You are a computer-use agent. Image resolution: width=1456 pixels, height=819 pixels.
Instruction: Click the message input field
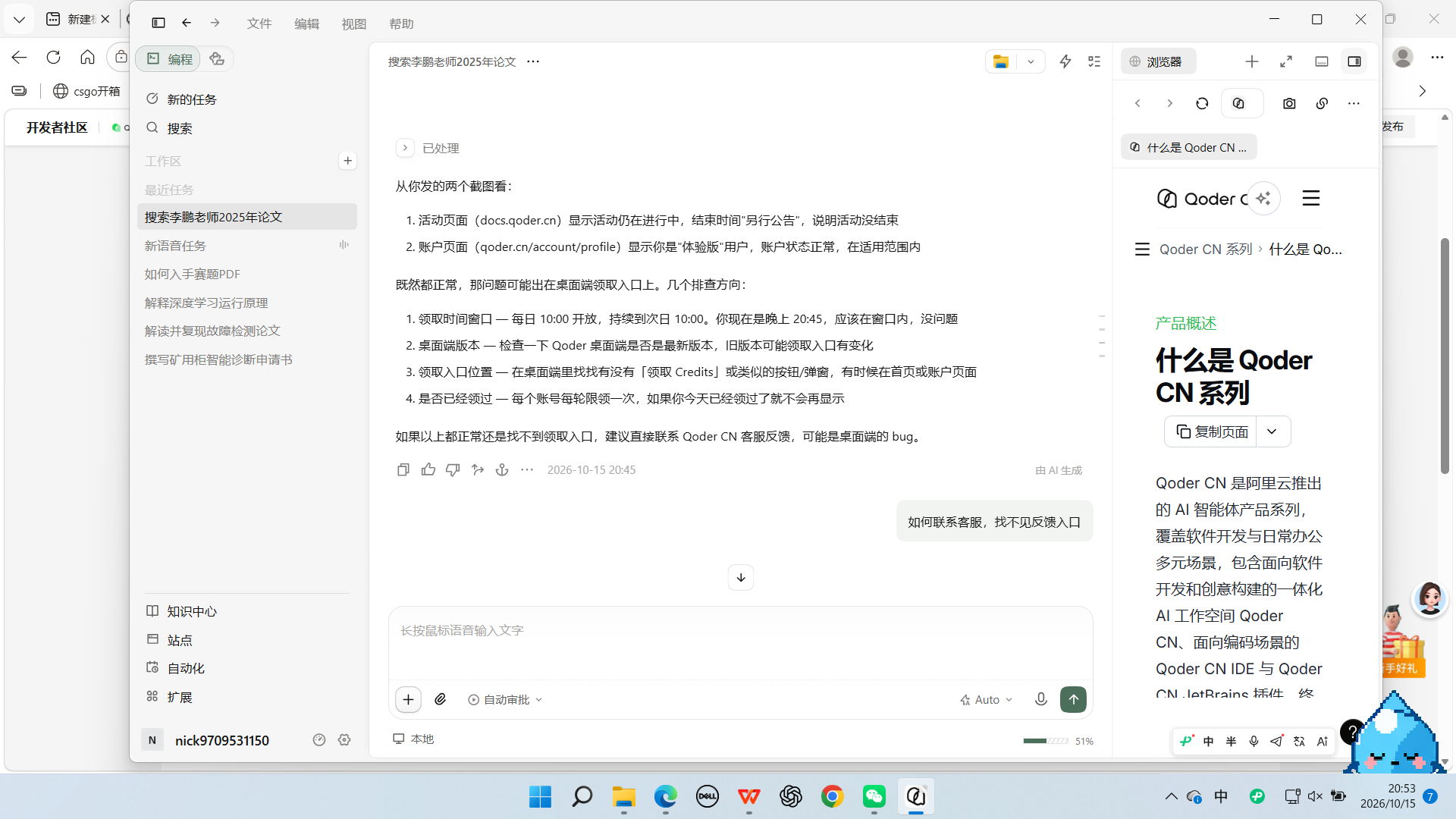click(x=740, y=643)
